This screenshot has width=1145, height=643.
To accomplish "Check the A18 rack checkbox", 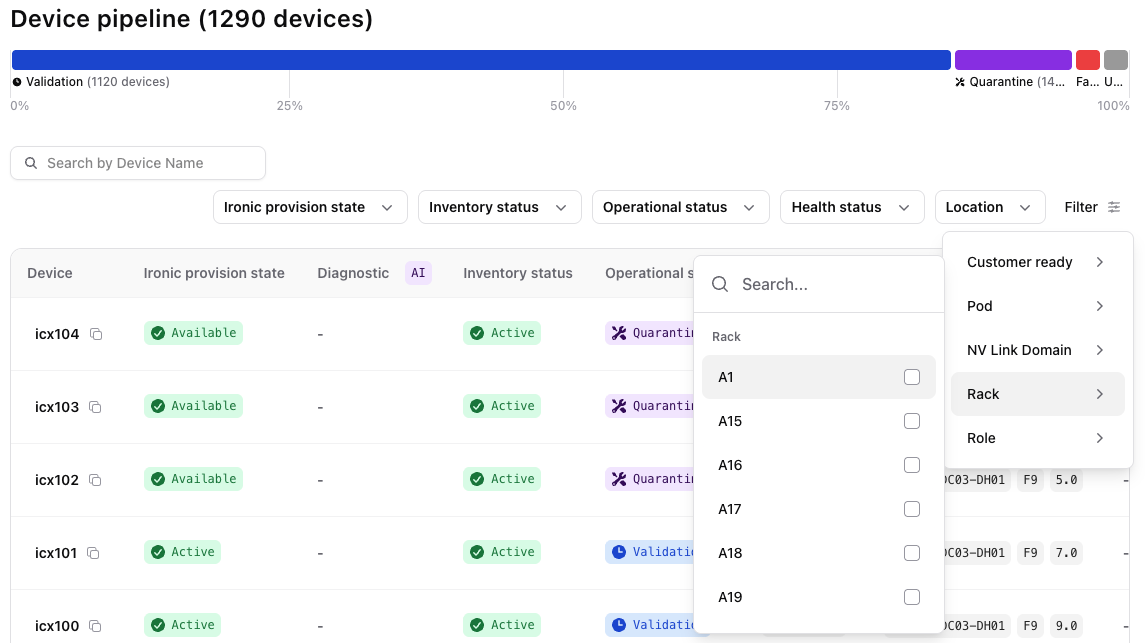I will pyautogui.click(x=911, y=553).
